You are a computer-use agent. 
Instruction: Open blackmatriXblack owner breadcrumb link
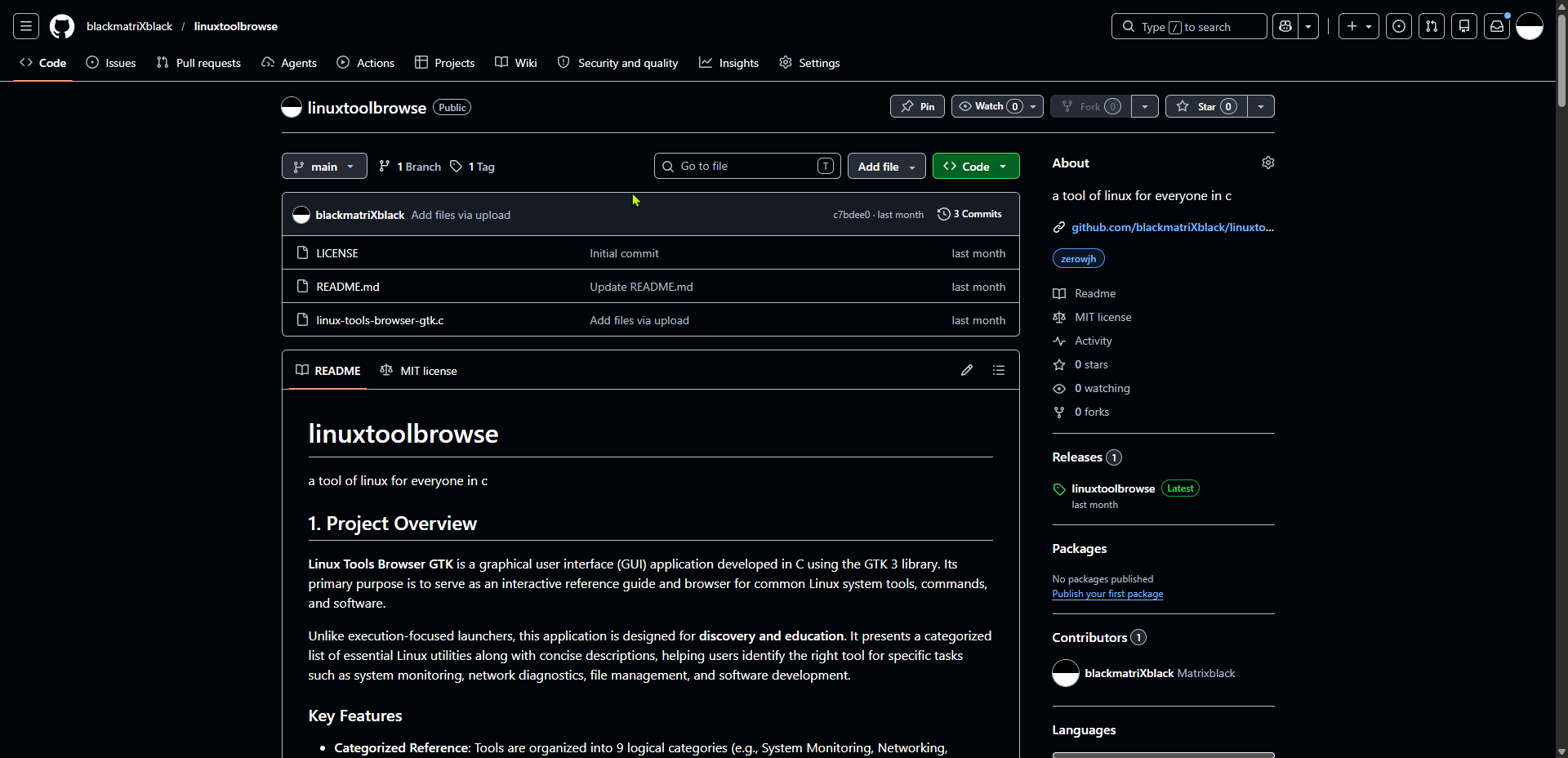click(x=129, y=26)
